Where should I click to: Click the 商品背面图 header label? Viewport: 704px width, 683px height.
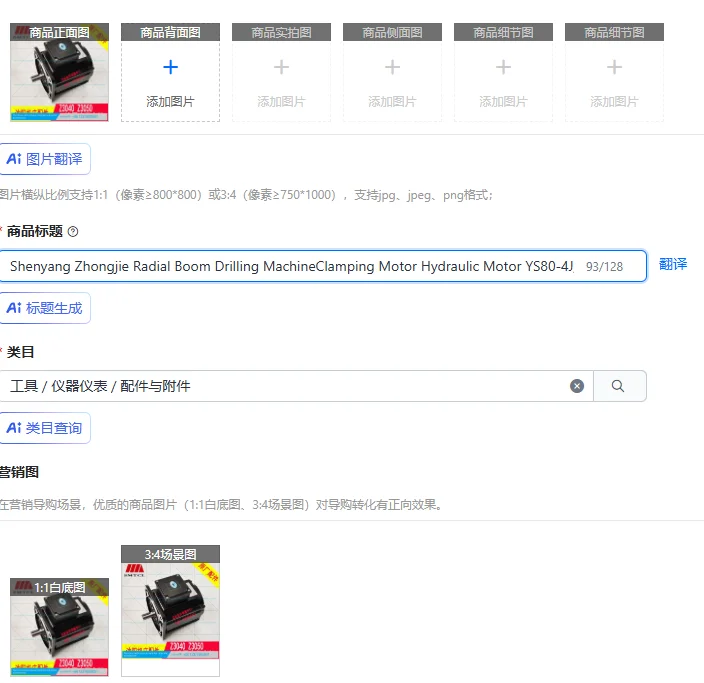(170, 32)
